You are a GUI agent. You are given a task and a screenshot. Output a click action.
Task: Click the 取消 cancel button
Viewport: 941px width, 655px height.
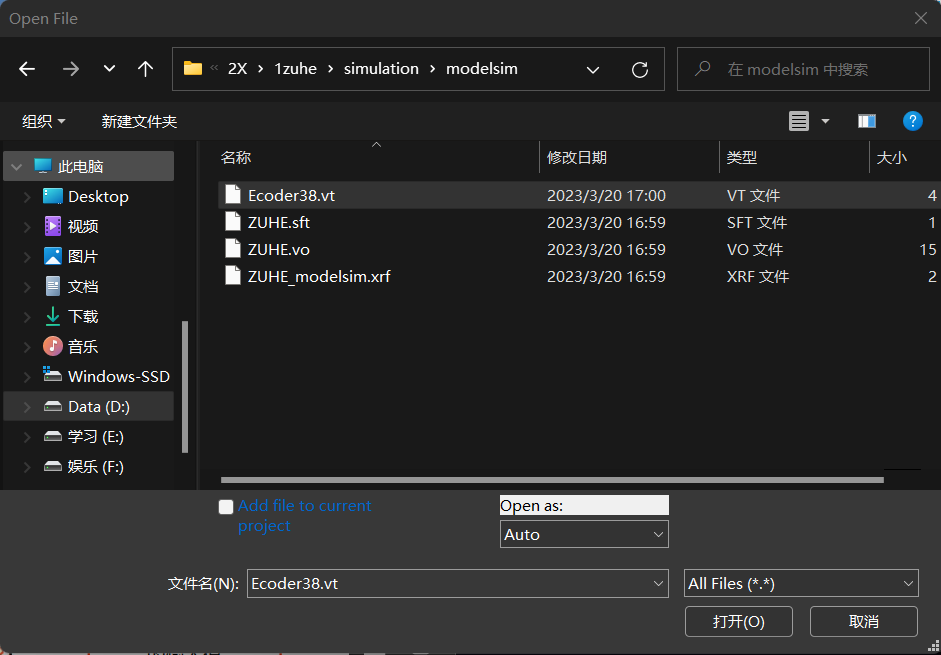[863, 621]
